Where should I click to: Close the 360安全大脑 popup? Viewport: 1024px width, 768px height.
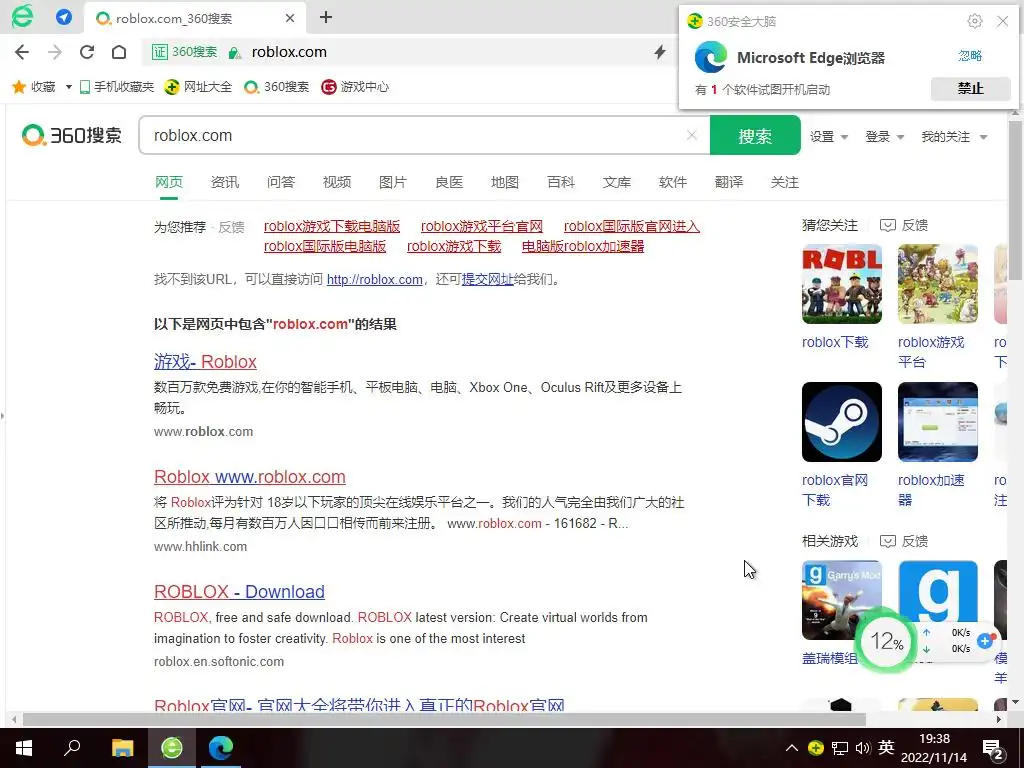coord(1002,21)
